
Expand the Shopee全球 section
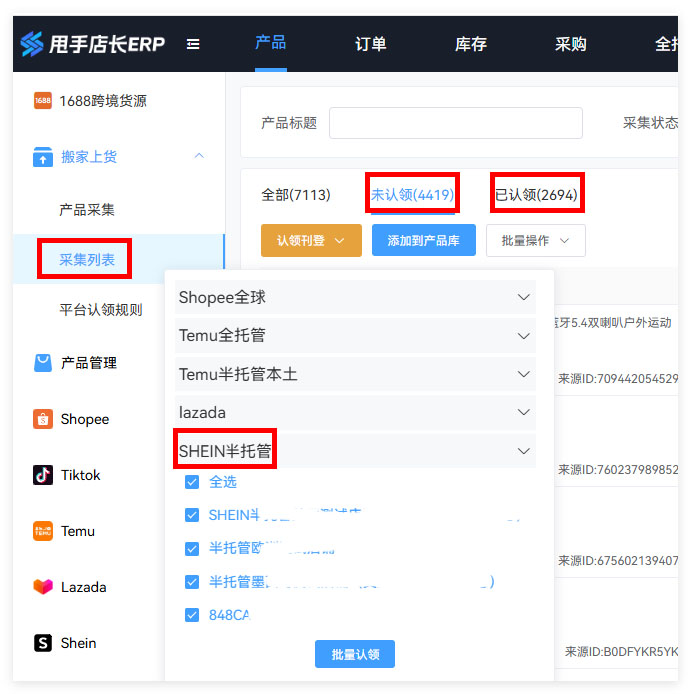click(x=355, y=297)
